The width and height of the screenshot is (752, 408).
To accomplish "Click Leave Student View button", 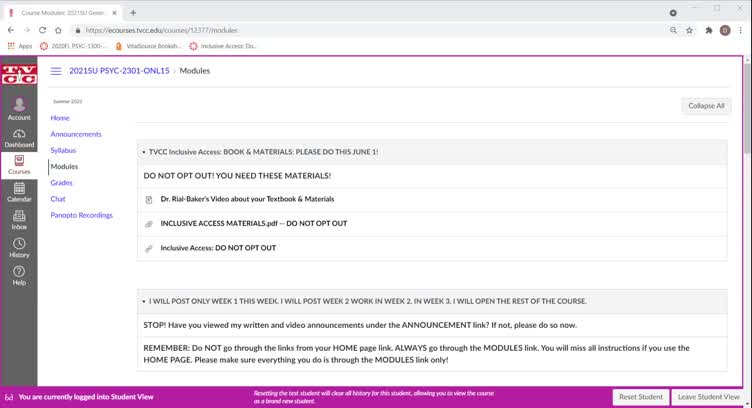I will pos(708,397).
